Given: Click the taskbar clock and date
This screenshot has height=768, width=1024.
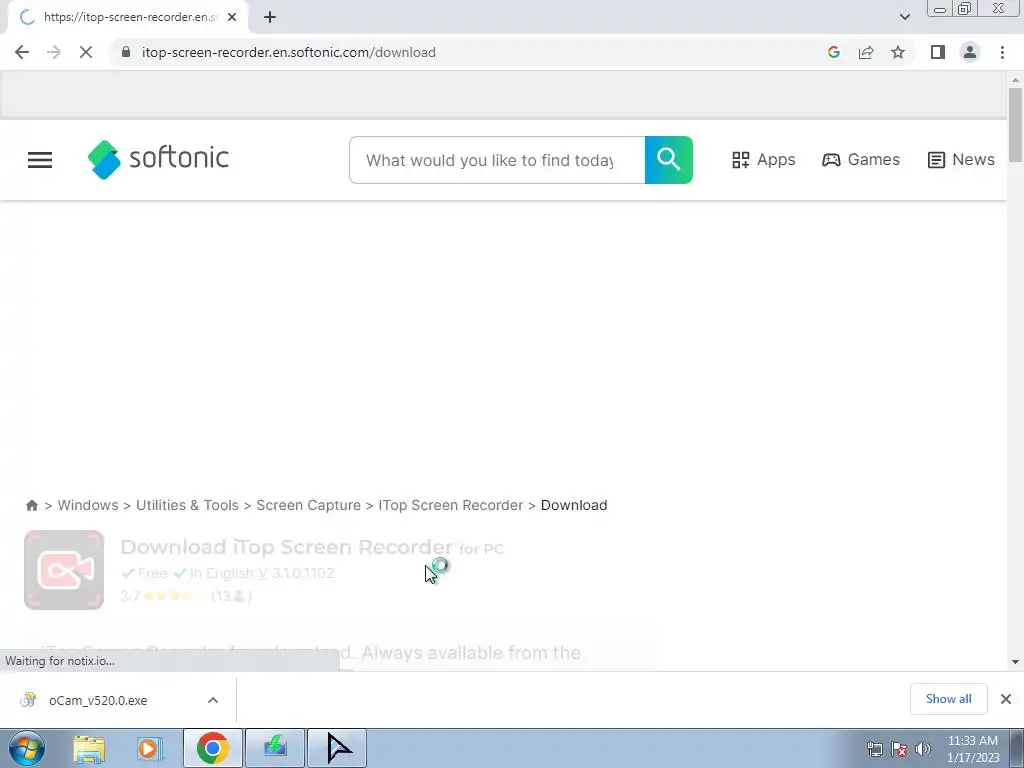Looking at the screenshot, I should (973, 749).
